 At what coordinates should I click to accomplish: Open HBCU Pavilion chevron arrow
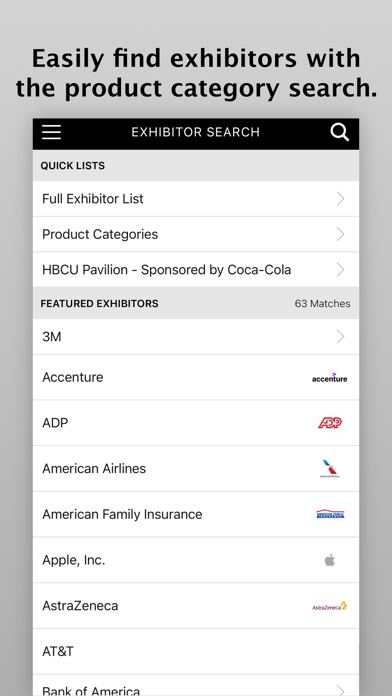[x=341, y=269]
